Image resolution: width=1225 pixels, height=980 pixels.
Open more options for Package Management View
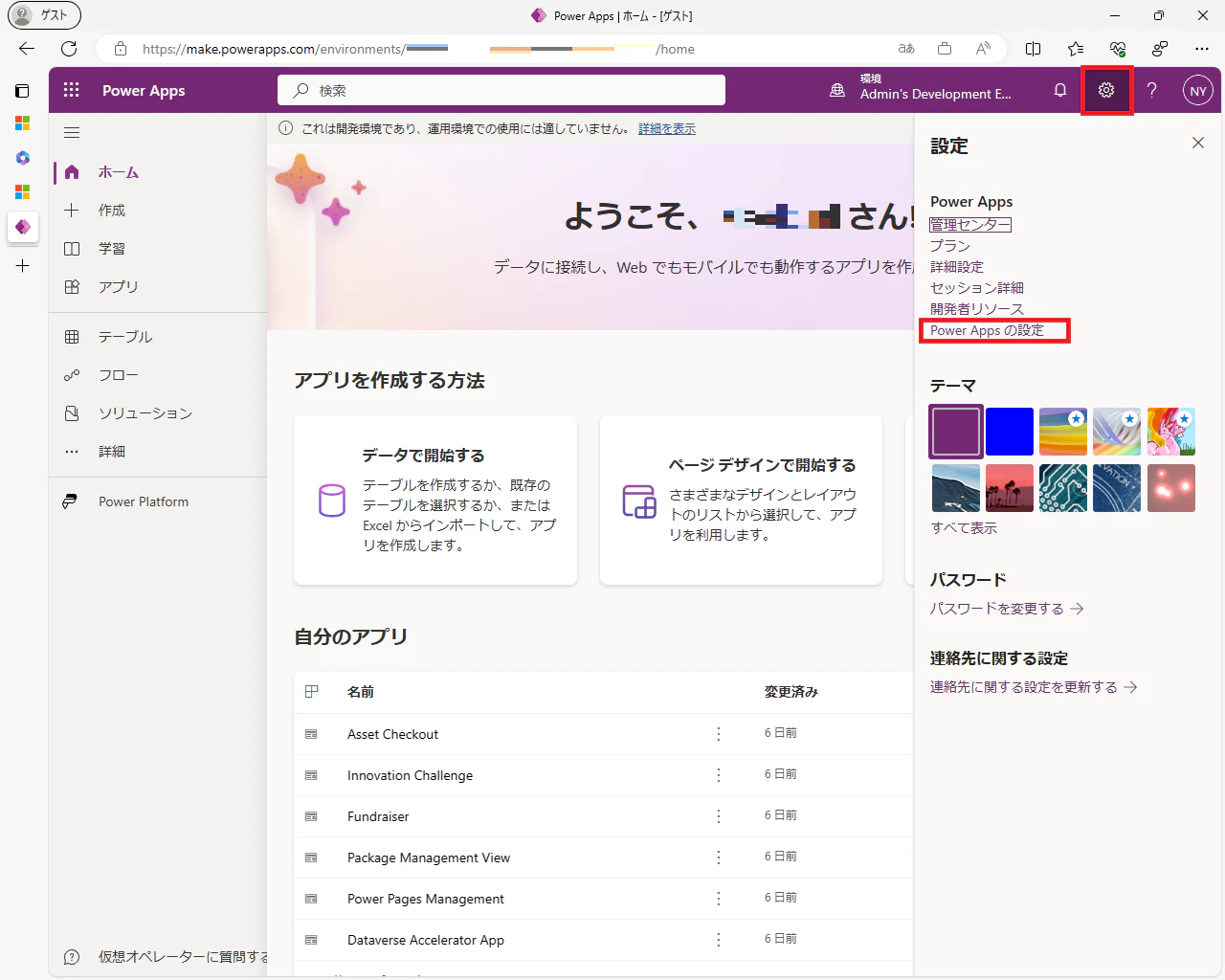click(719, 857)
